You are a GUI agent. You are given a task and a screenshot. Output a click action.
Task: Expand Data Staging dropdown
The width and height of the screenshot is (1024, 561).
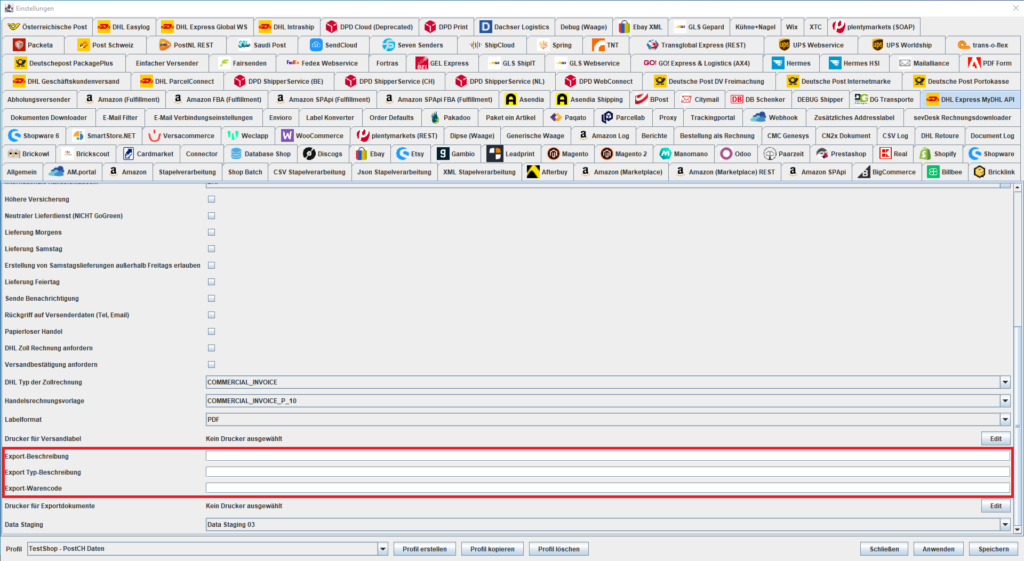tap(1005, 524)
